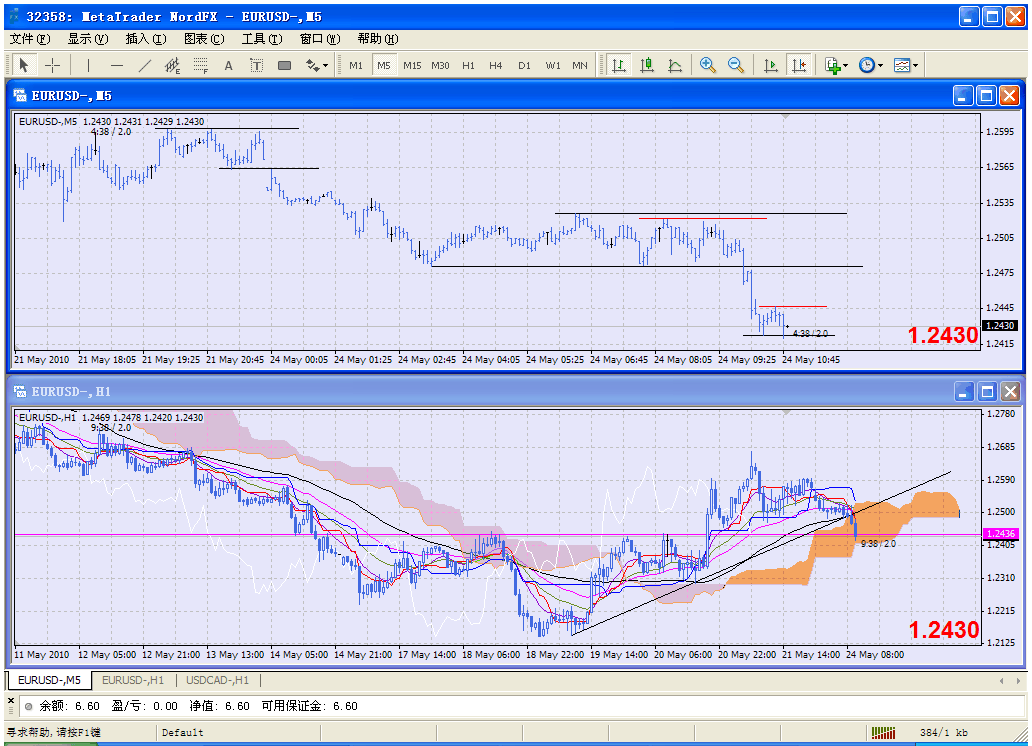Switch to W1 timeframe

coord(553,65)
